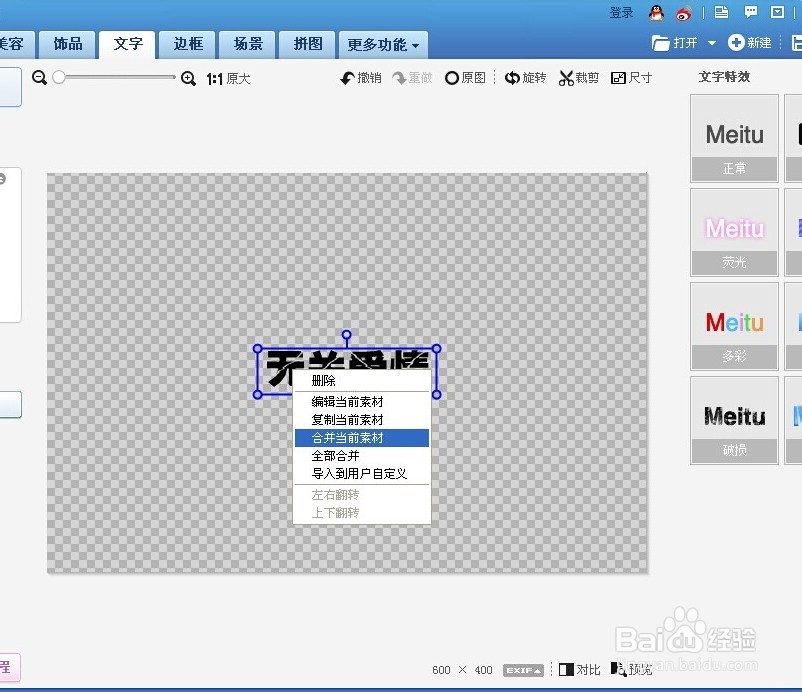Choose 导入到用户自定义 from context menu
Screen dimensions: 802x692
(x=362, y=474)
